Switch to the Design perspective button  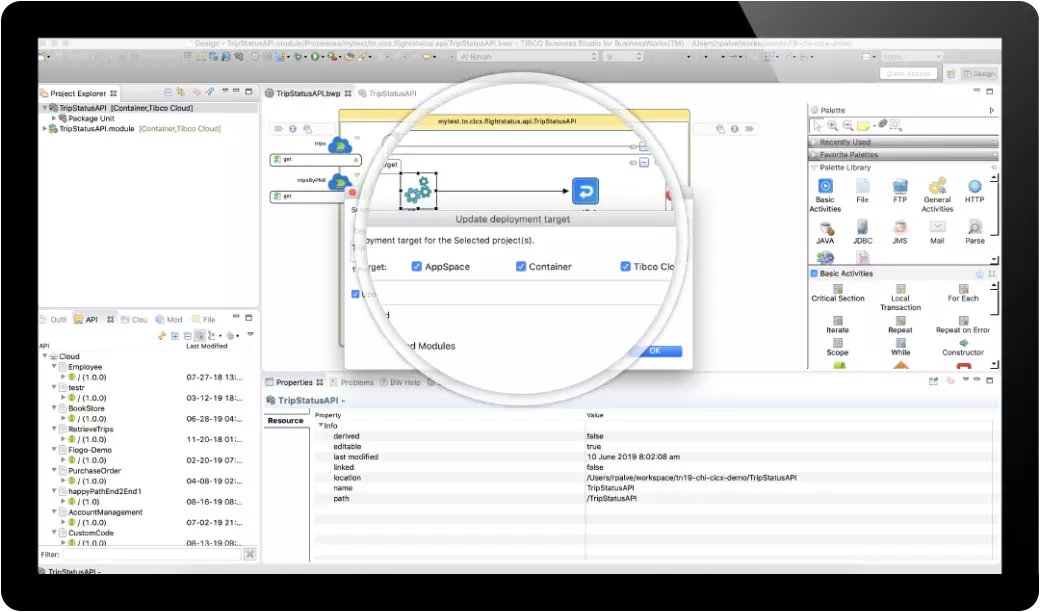tap(979, 74)
